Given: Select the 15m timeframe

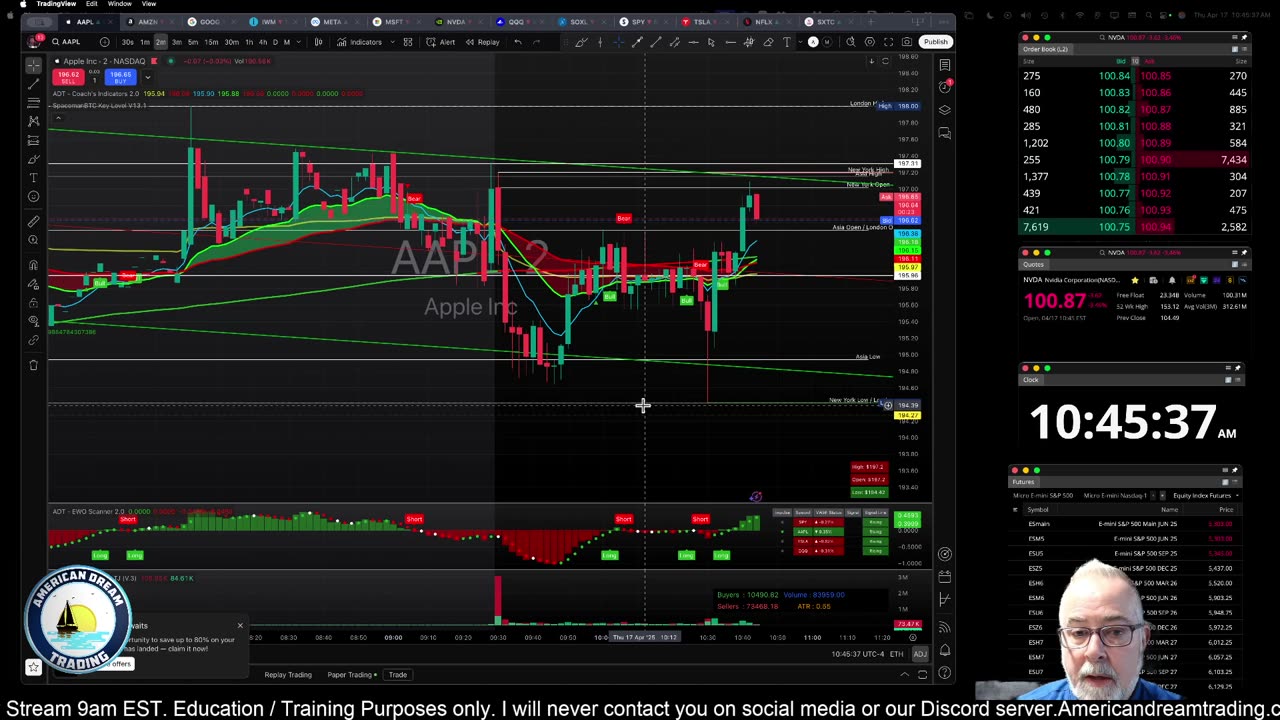Looking at the screenshot, I should click(x=211, y=42).
